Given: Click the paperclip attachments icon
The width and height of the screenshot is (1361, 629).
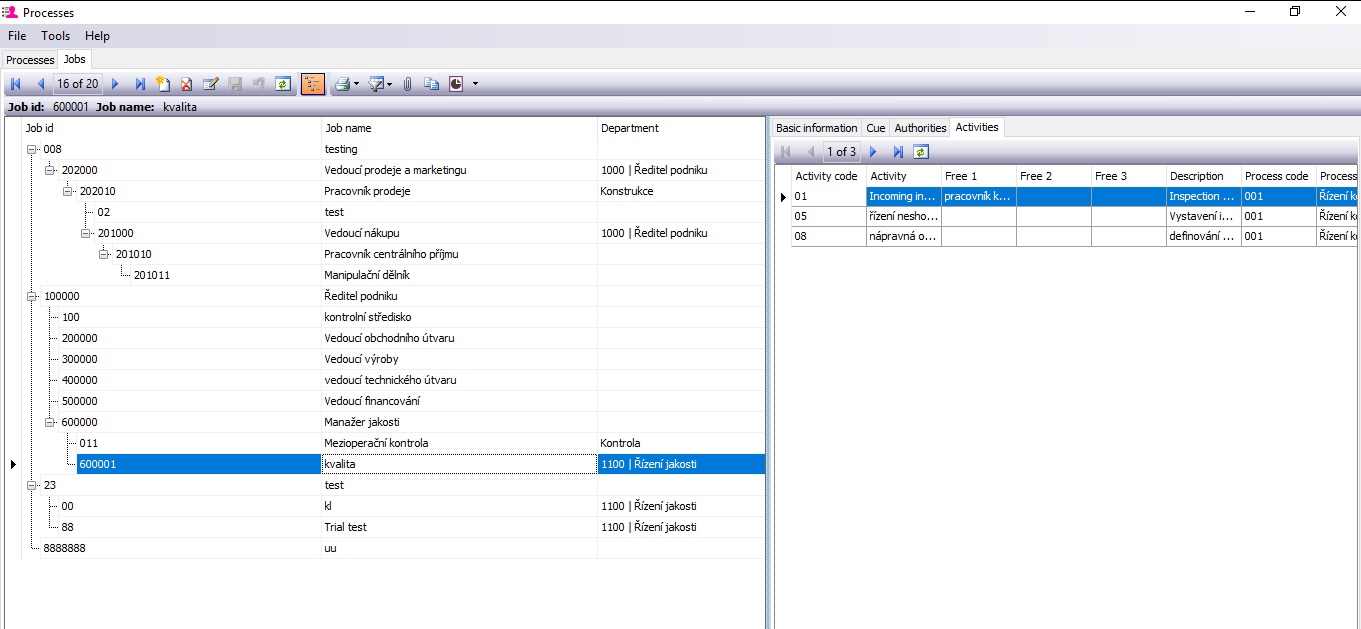Looking at the screenshot, I should pyautogui.click(x=408, y=84).
